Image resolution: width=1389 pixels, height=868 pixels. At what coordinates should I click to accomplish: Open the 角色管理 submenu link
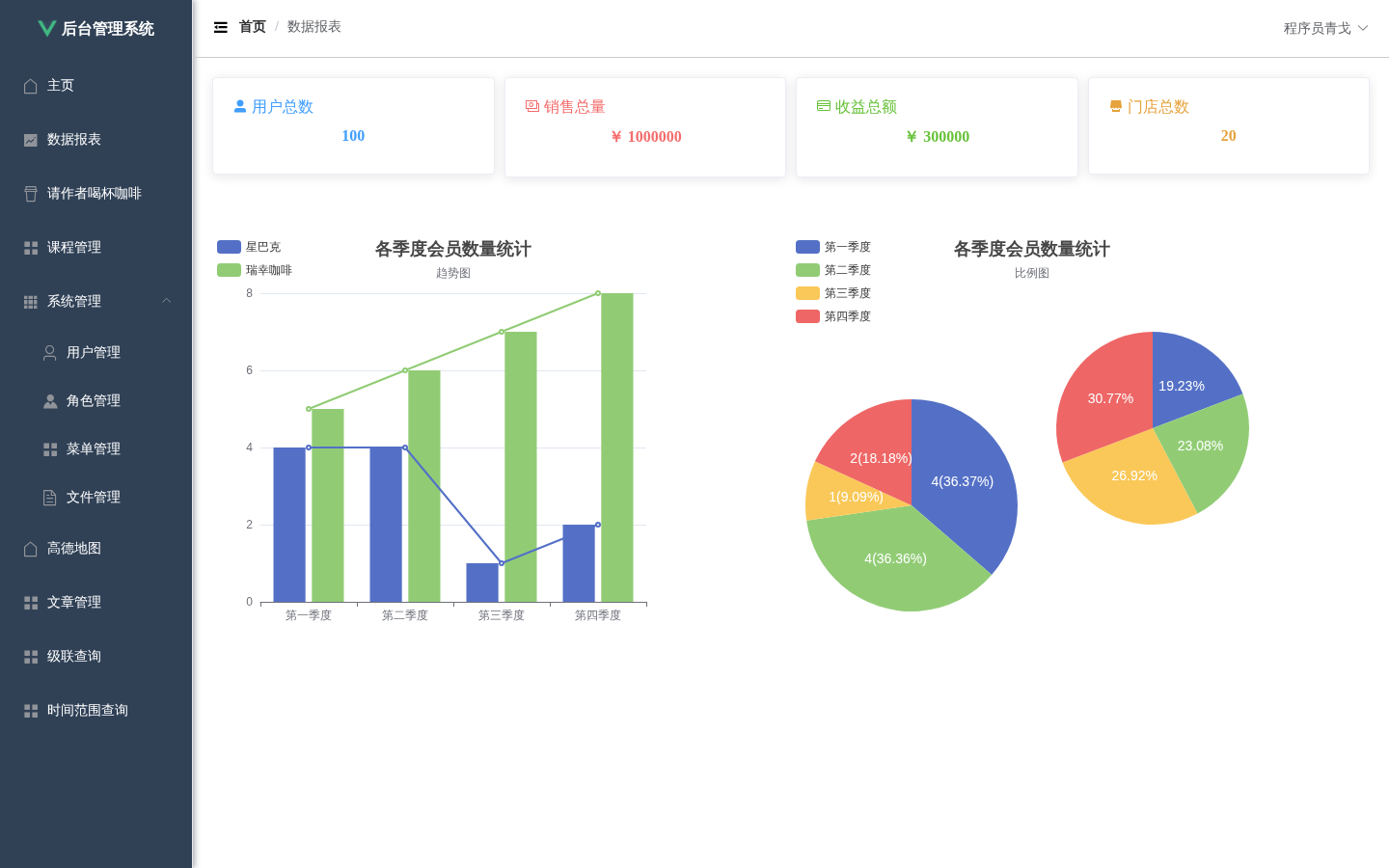96,401
